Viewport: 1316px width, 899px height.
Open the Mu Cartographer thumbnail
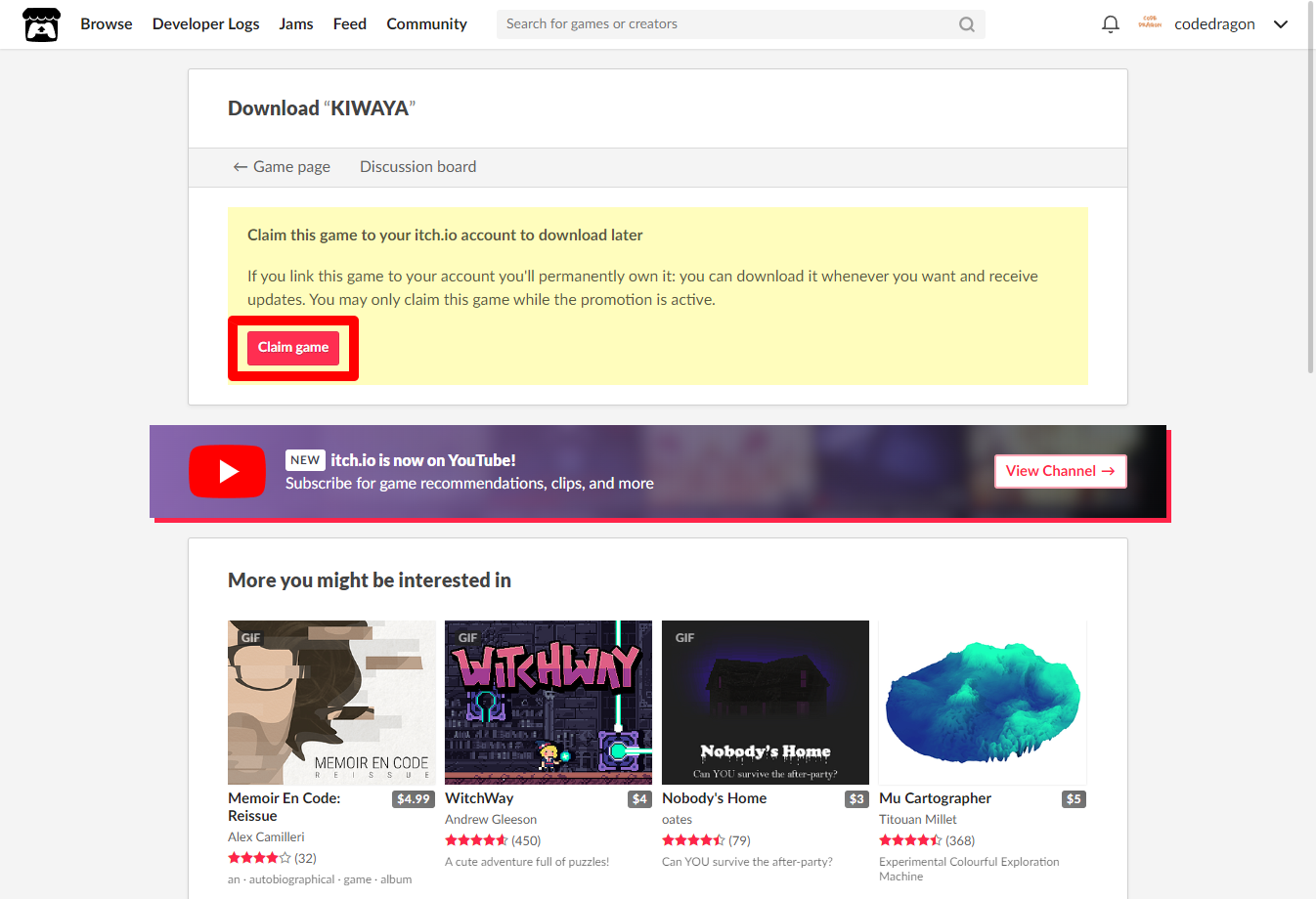[983, 703]
